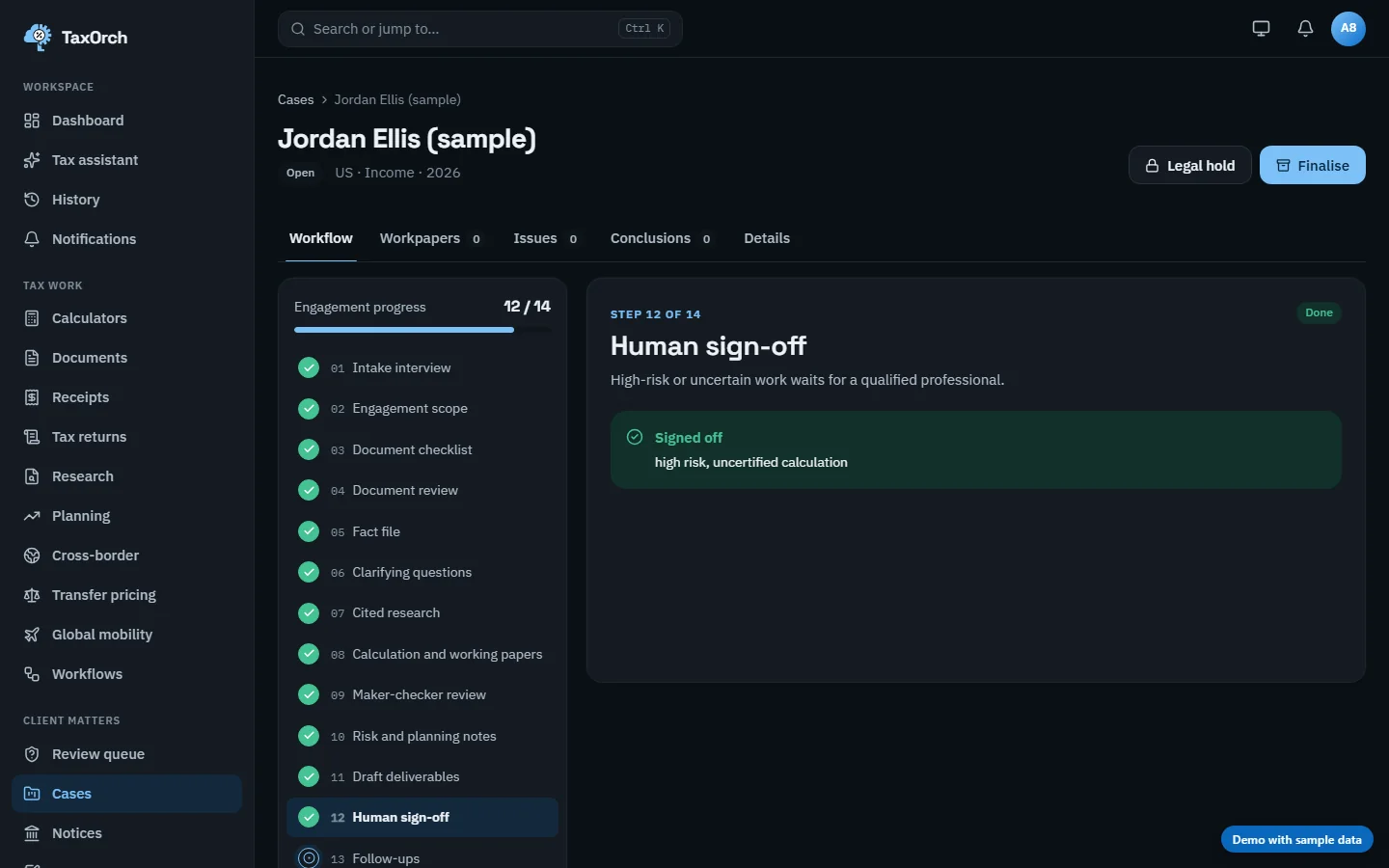Click the Transfer pricing scales icon
The image size is (1389, 868).
tap(32, 595)
